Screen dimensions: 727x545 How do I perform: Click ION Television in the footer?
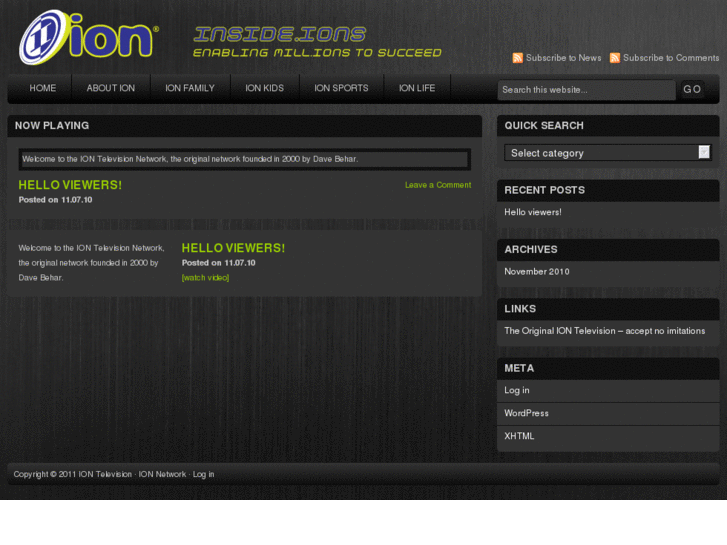(105, 474)
